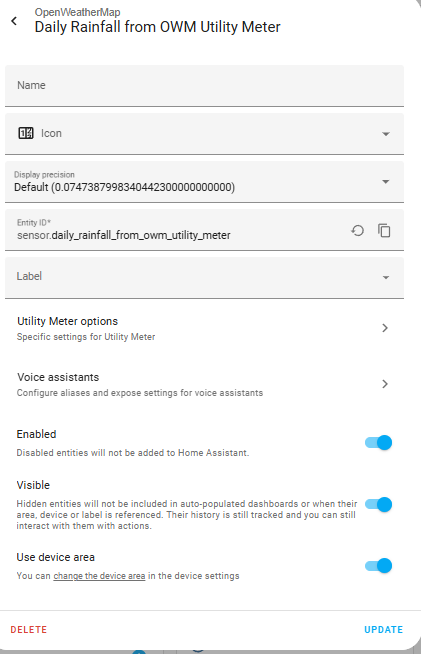Click the red DELETE button
Image resolution: width=421 pixels, height=654 pixels.
28,629
